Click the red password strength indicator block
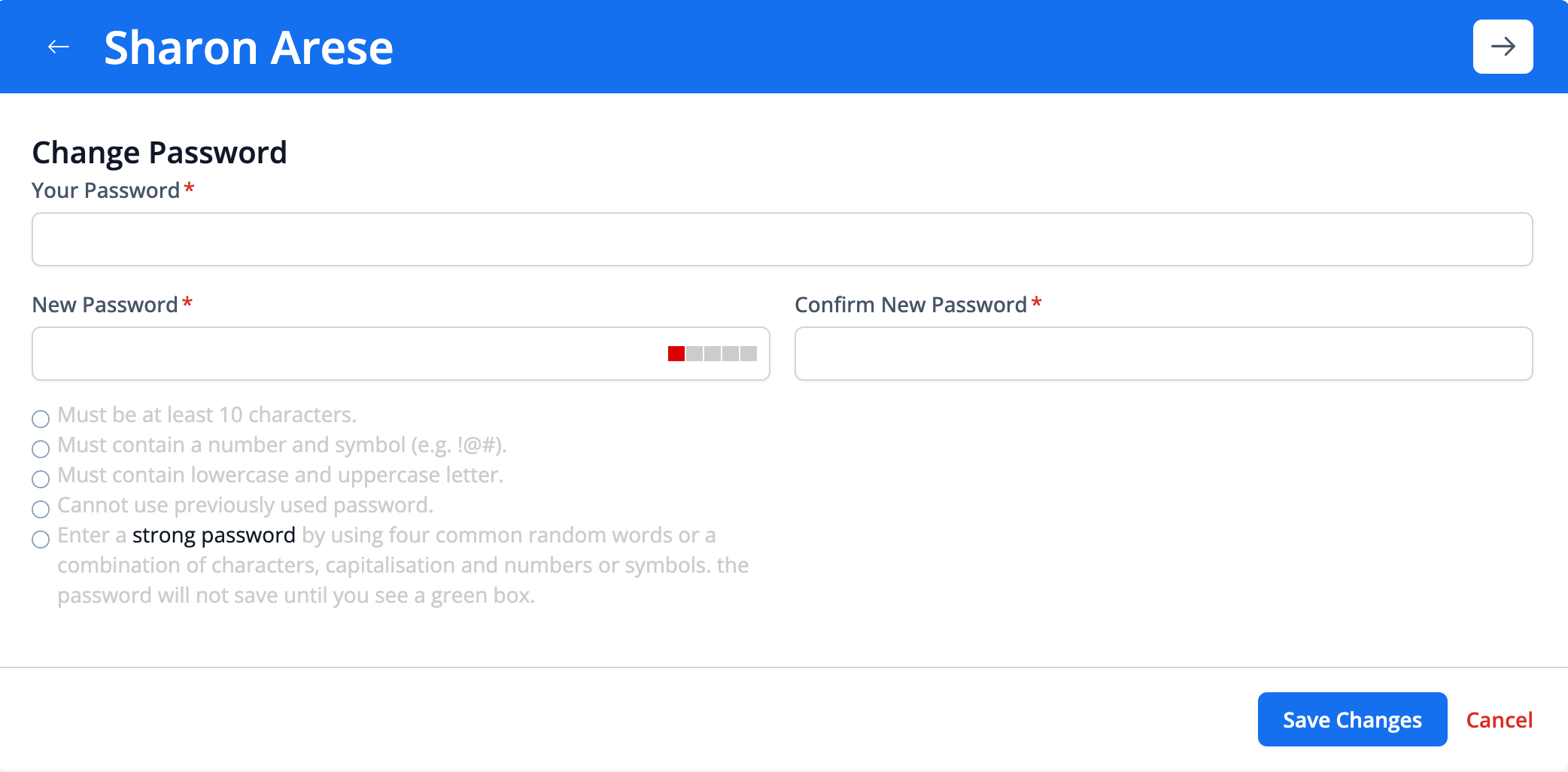This screenshot has width=1568, height=772. click(676, 354)
